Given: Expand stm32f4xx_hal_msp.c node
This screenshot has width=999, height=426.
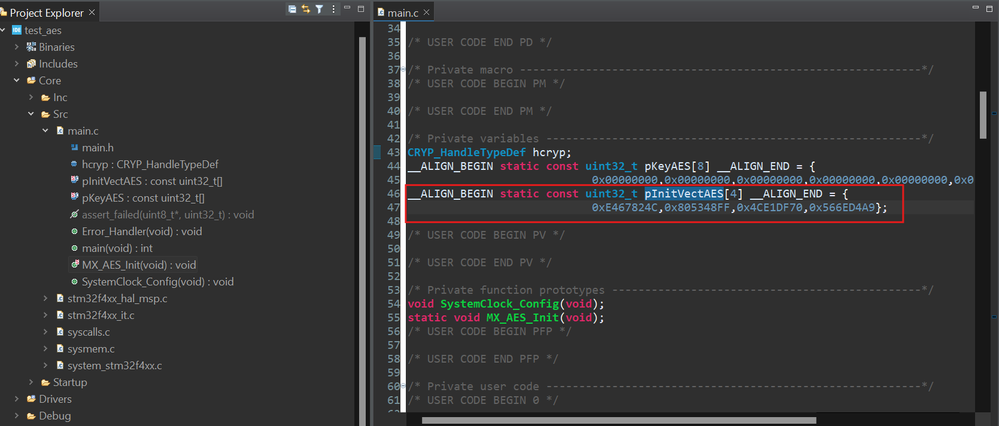Looking at the screenshot, I should 45,298.
